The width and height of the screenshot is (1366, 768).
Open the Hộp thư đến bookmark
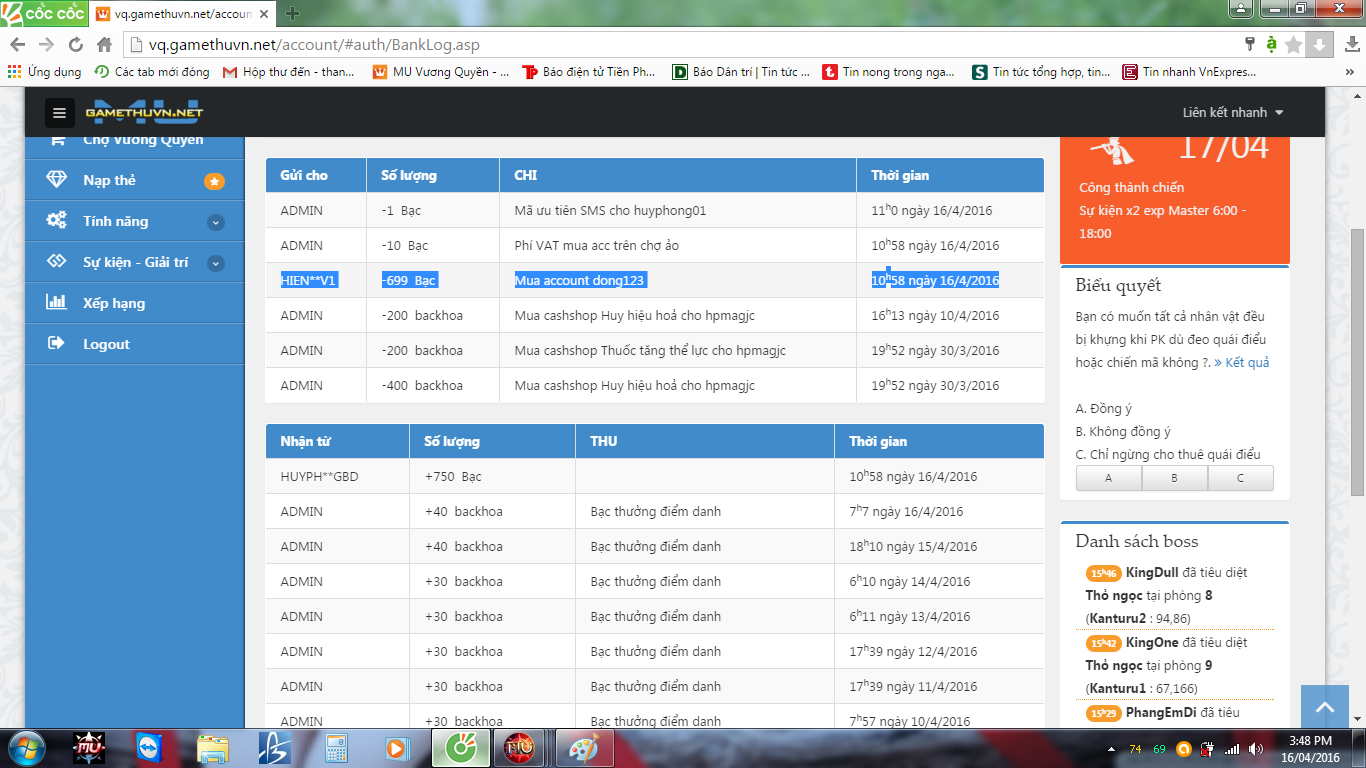tap(289, 72)
